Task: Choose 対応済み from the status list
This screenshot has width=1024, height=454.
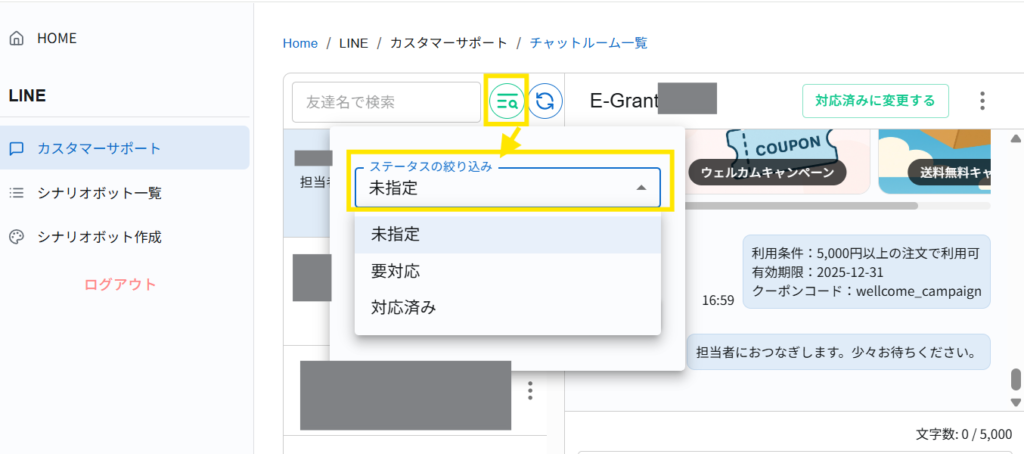Action: click(403, 308)
